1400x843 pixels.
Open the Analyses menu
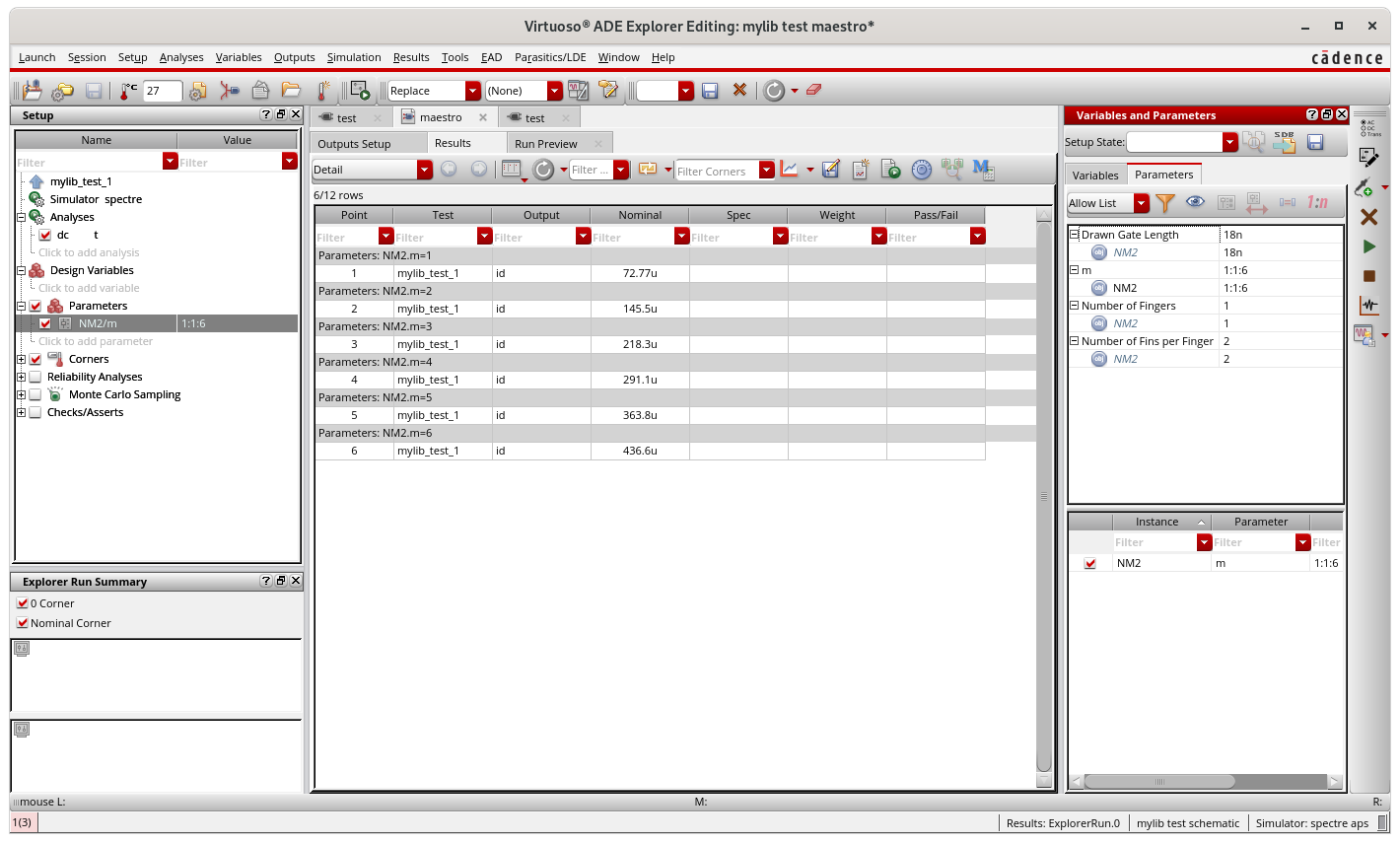pyautogui.click(x=181, y=57)
